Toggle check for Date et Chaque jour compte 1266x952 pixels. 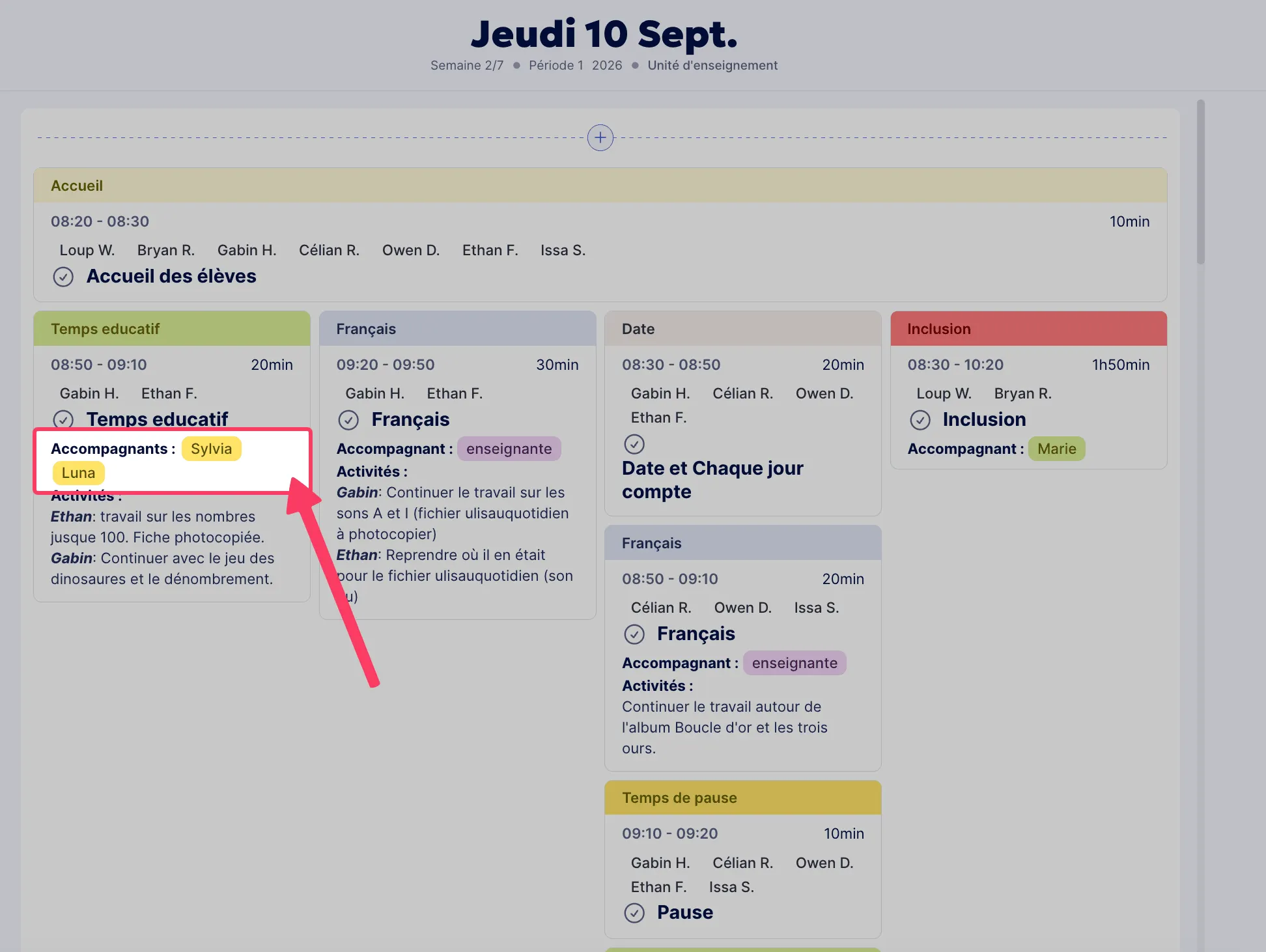(x=634, y=444)
